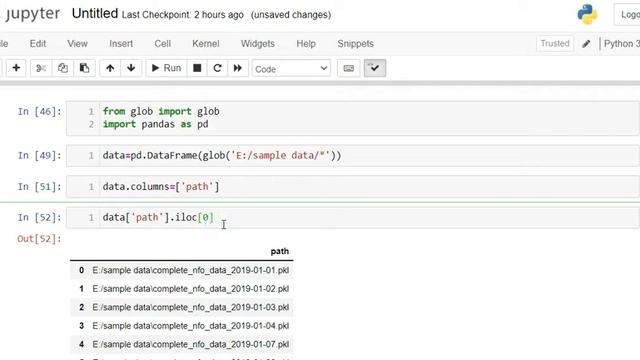Viewport: 640px width, 360px height.
Task: Click the Last Checkpoint 2 hours ago text
Action: tap(182, 15)
